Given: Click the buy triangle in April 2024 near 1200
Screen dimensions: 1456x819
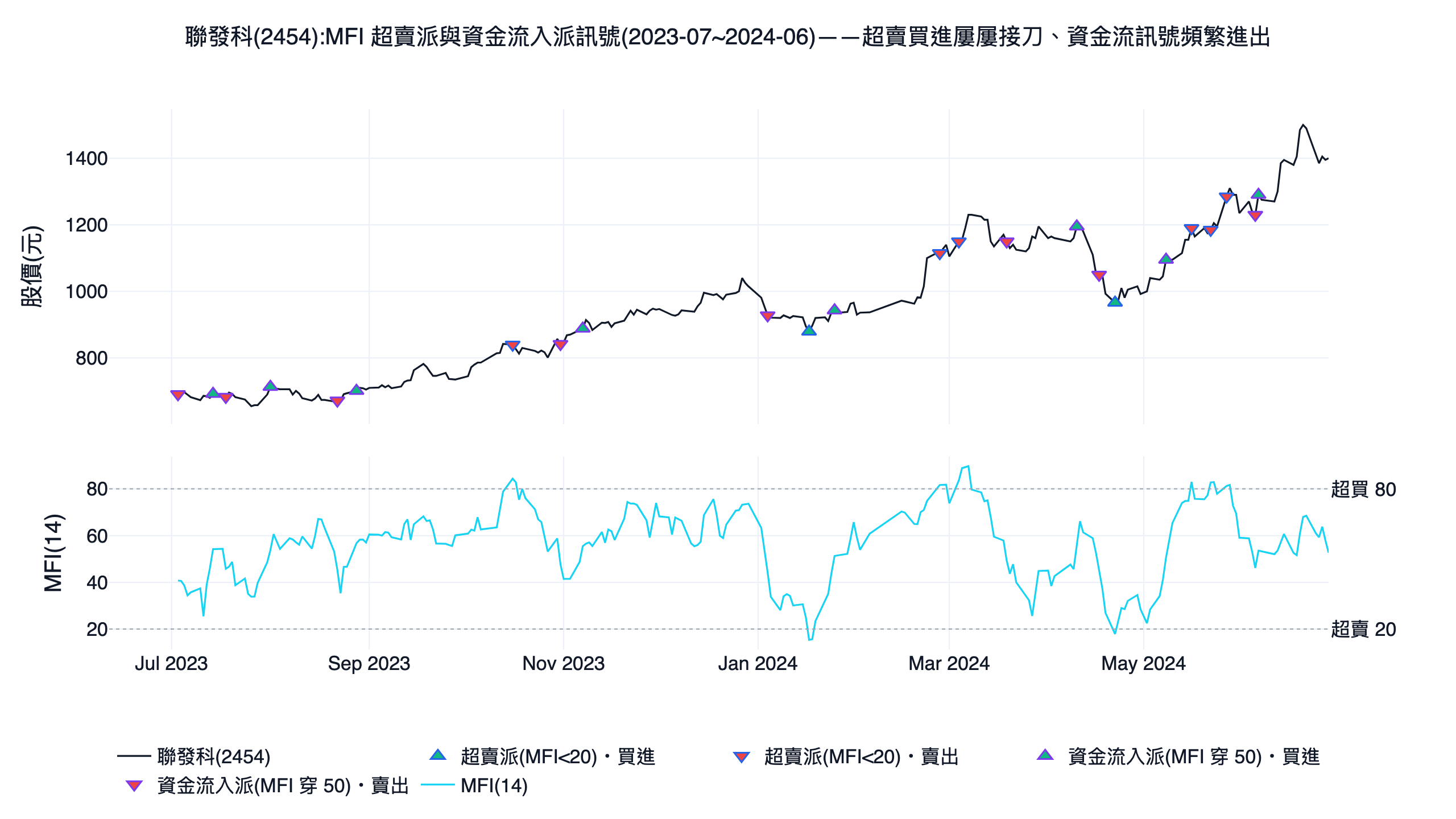Looking at the screenshot, I should pos(1077,225).
